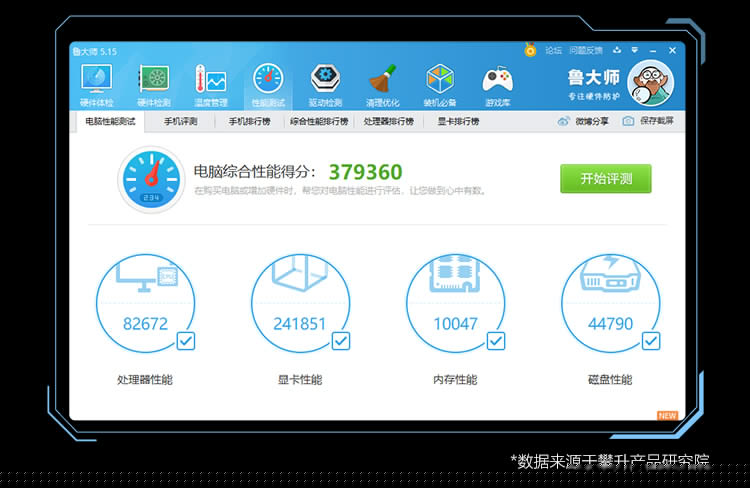Click the weibo cloud icon for 微博分享
The image size is (750, 488).
click(x=563, y=121)
